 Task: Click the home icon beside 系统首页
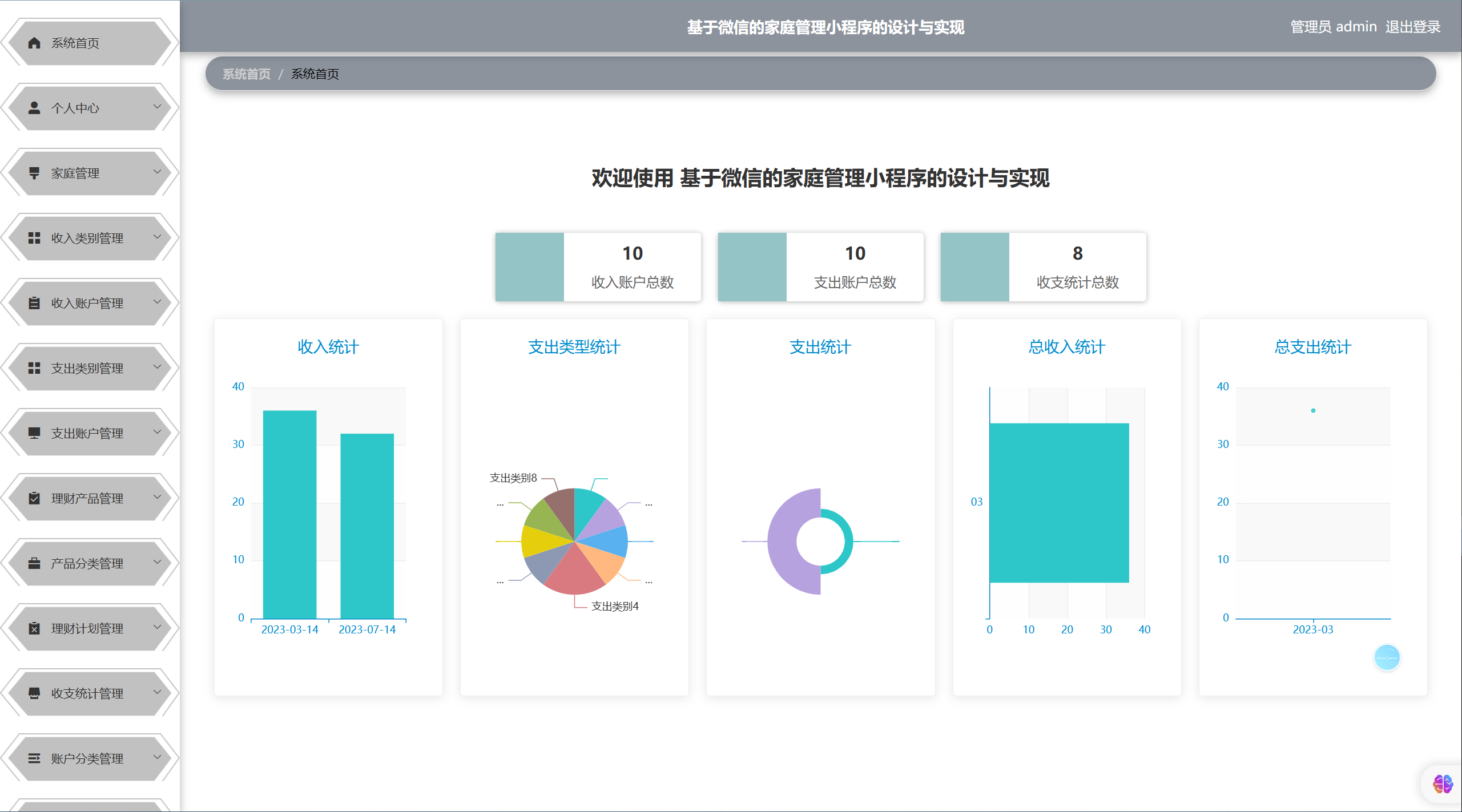[34, 43]
